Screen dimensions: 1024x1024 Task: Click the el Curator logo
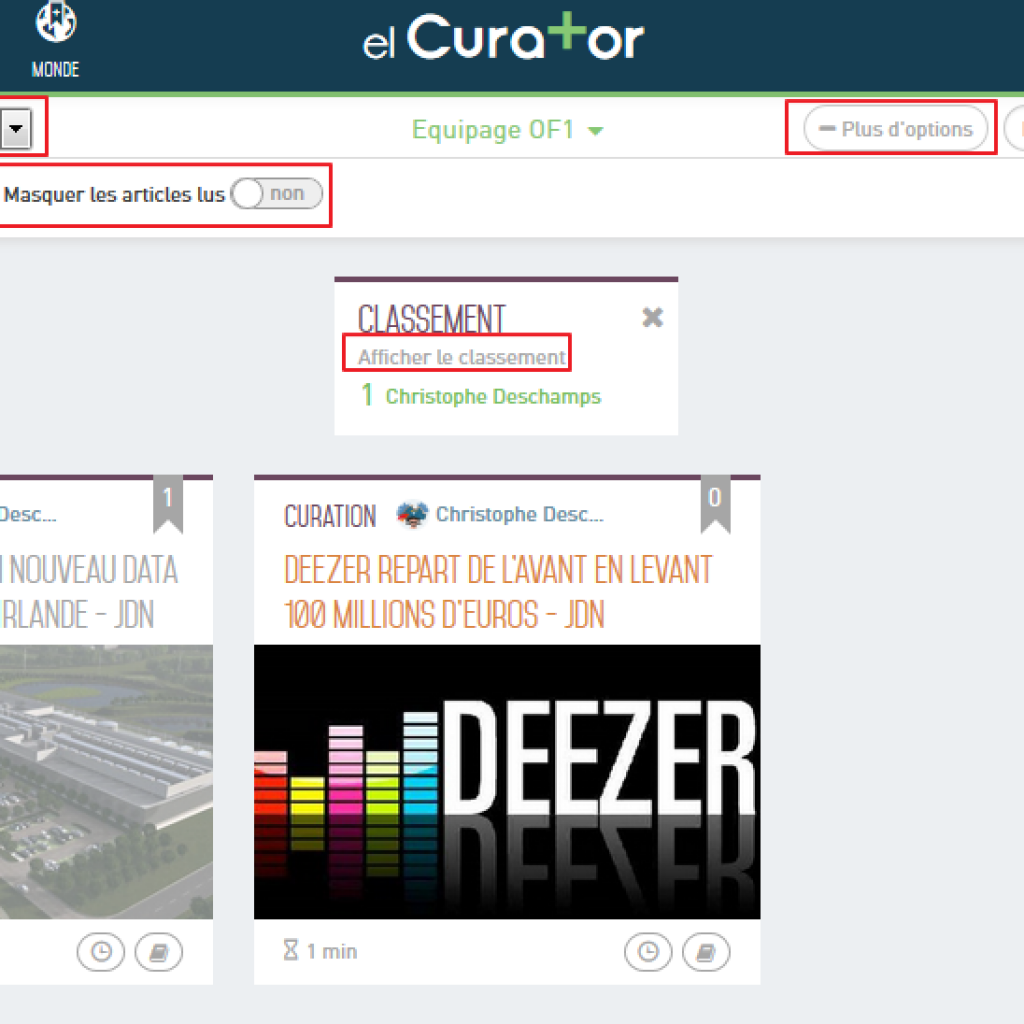click(x=504, y=37)
